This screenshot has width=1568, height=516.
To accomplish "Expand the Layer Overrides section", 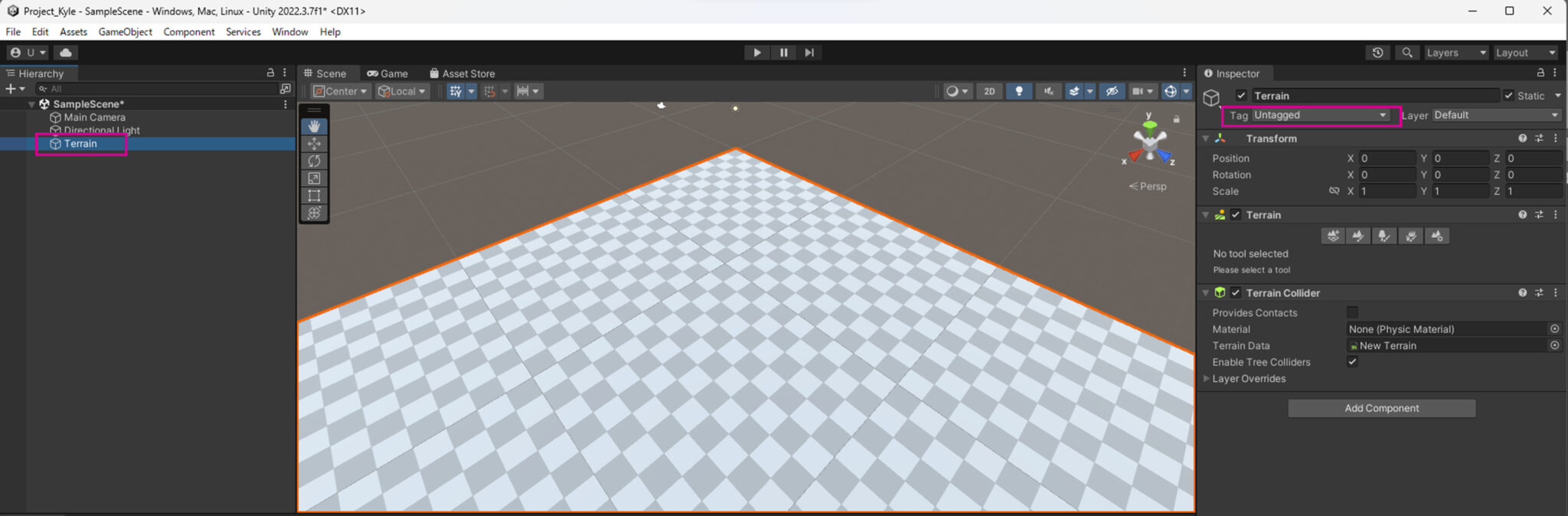I will [1207, 379].
